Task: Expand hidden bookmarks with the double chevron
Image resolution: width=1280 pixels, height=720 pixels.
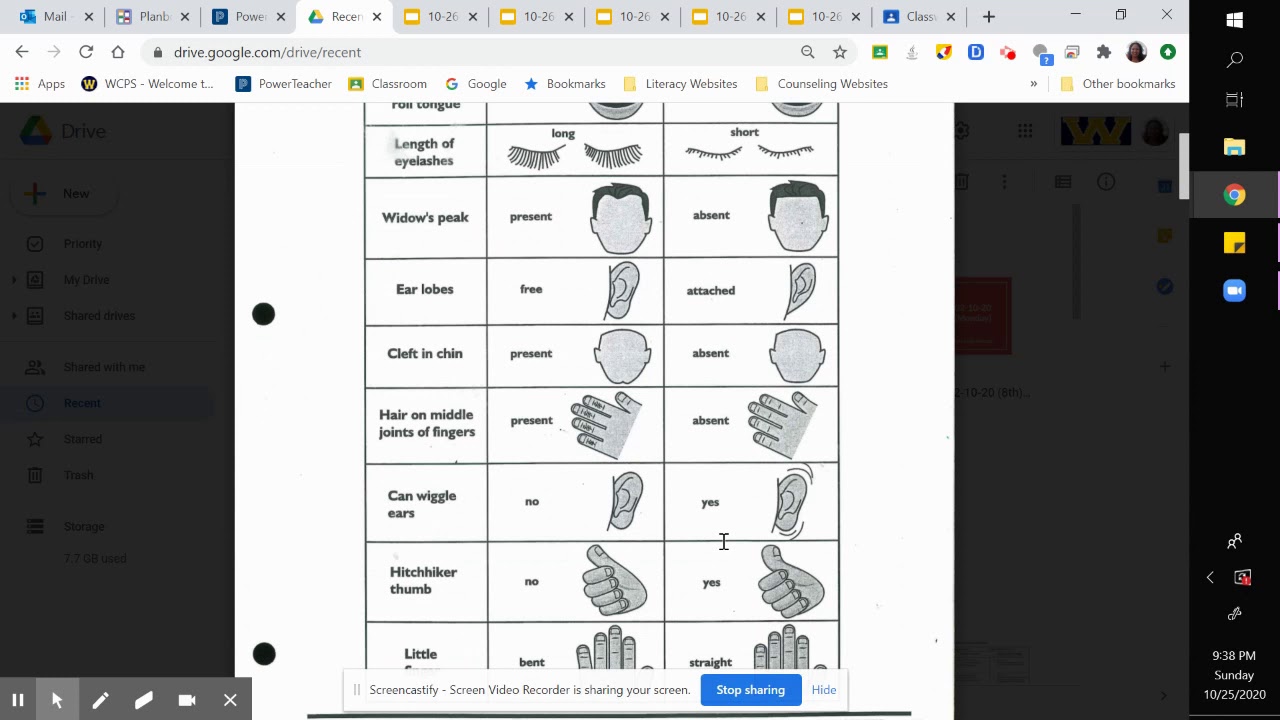Action: click(1033, 84)
